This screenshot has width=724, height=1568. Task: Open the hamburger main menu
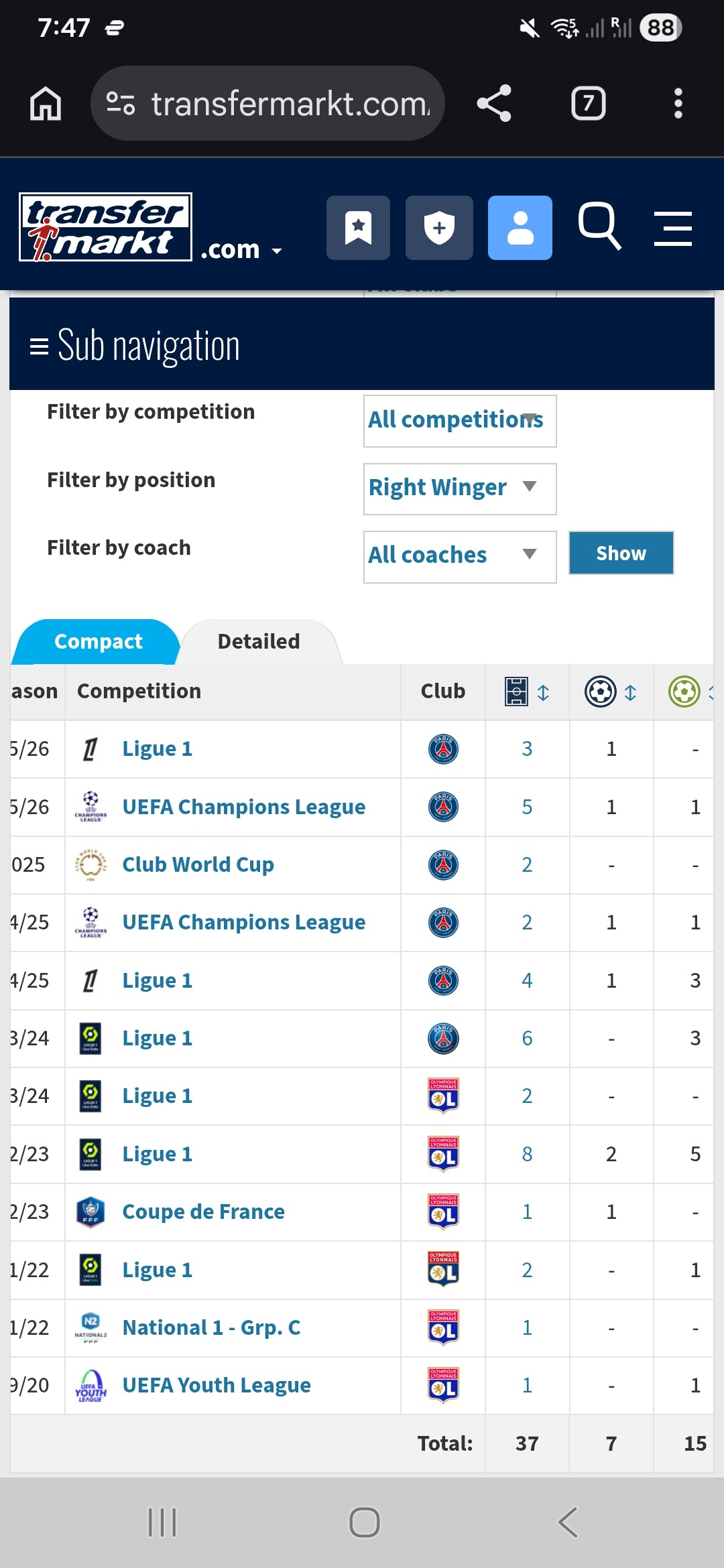point(672,228)
